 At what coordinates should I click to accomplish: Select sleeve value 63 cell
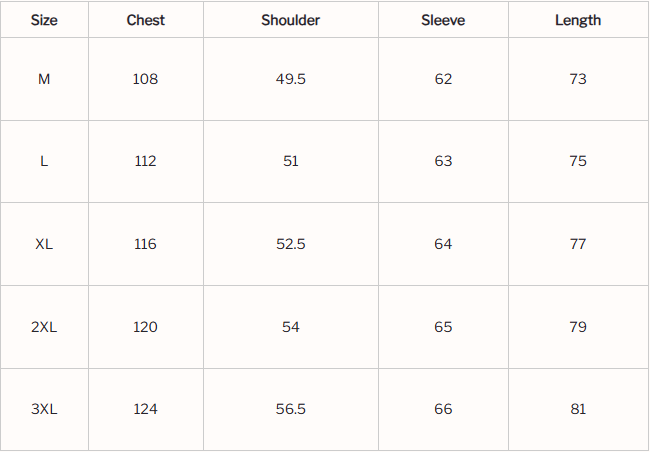coord(443,161)
